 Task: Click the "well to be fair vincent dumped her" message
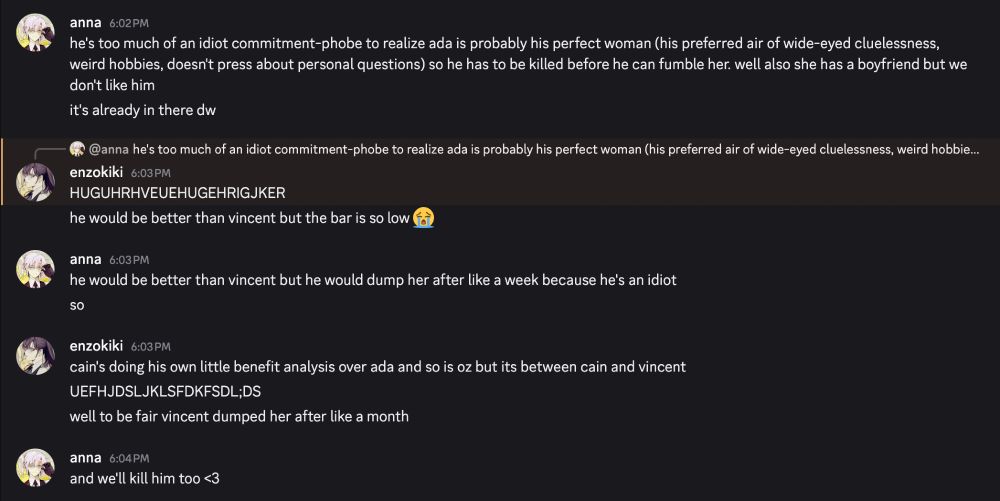(x=239, y=416)
